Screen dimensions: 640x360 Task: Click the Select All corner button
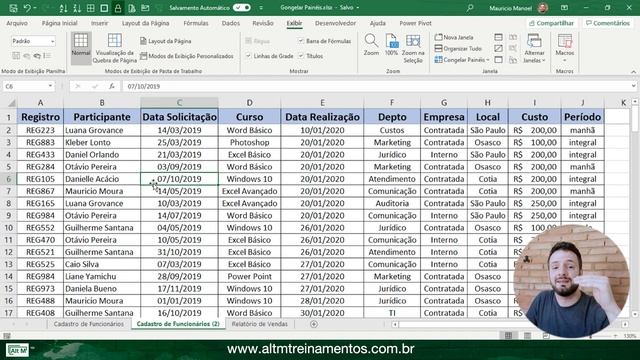tap(9, 103)
